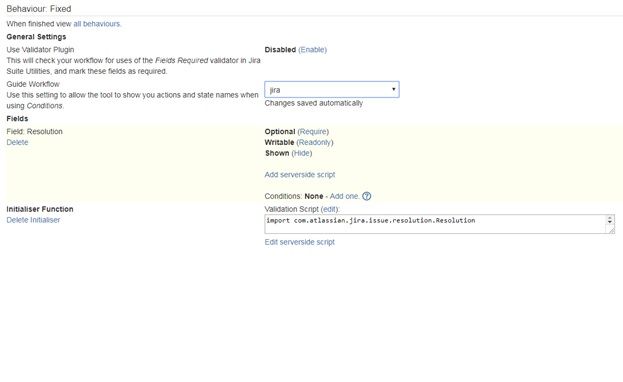
Task: Click Delete Initialiser link
Action: (x=33, y=220)
